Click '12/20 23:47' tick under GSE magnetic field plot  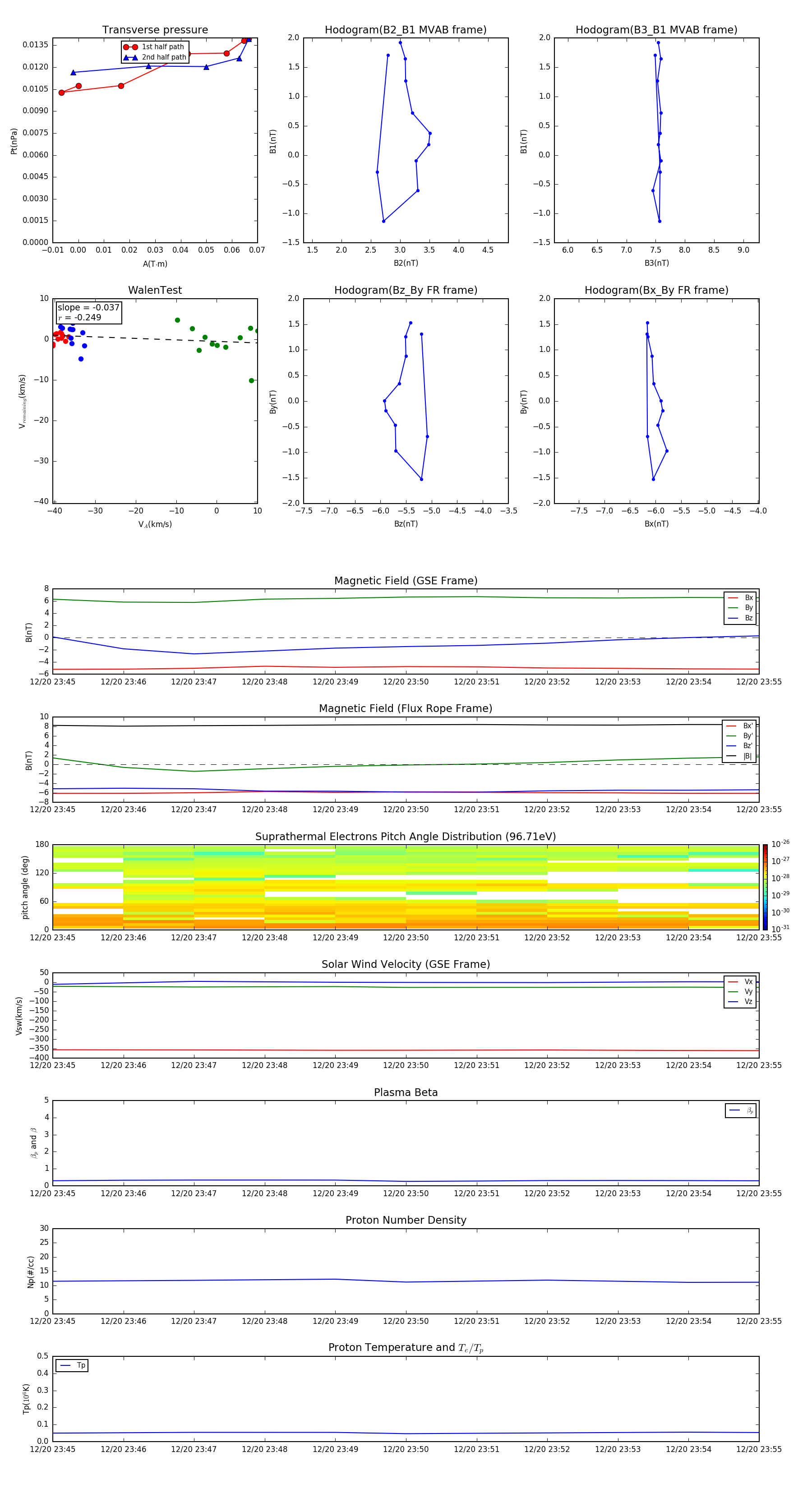tap(194, 682)
